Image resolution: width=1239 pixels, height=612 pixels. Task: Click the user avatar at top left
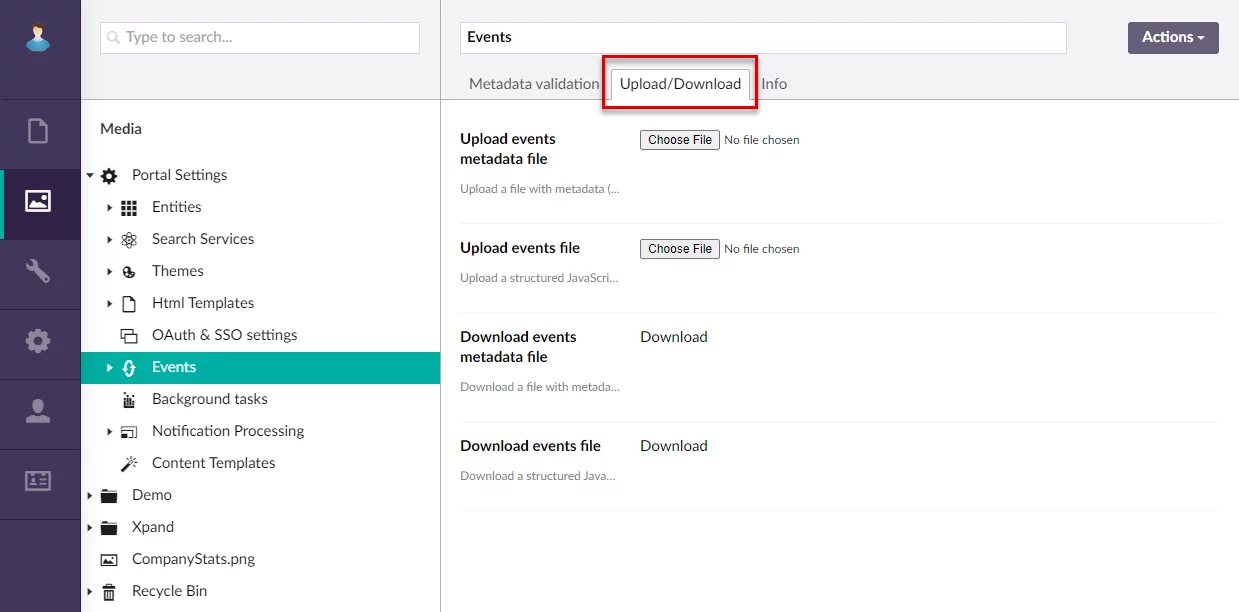pyautogui.click(x=38, y=38)
